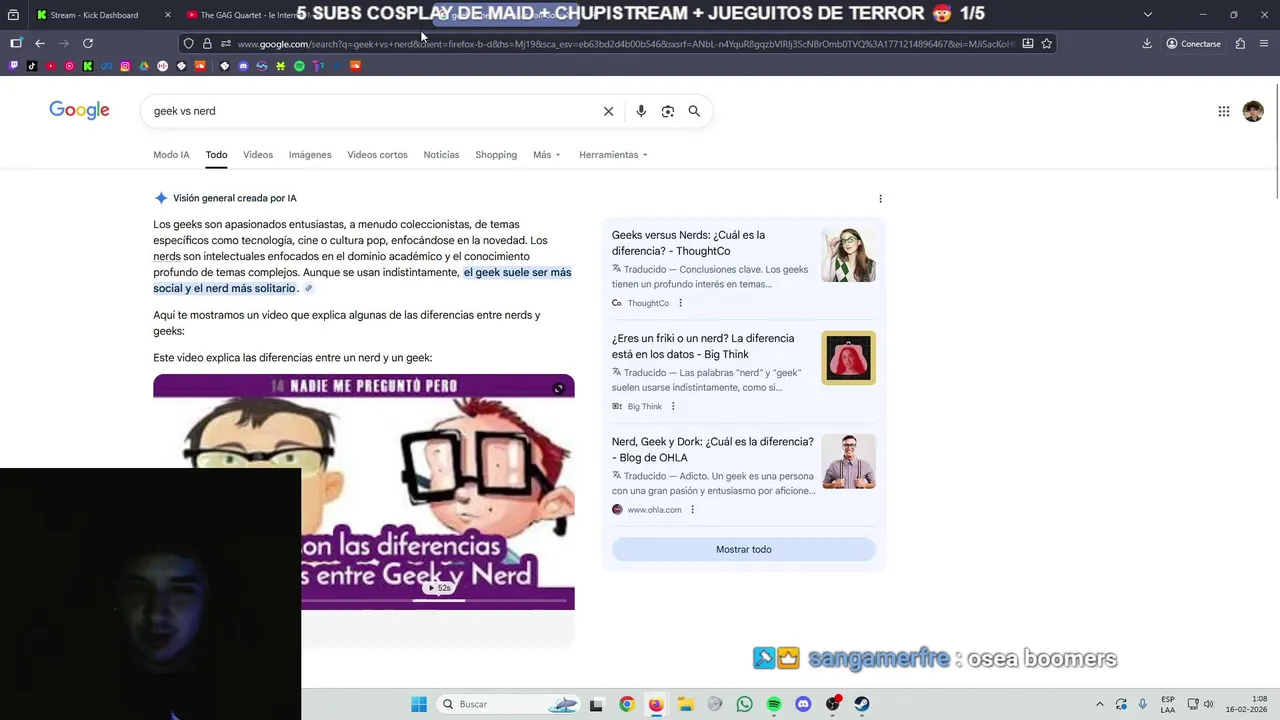Image resolution: width=1280 pixels, height=720 pixels.
Task: Switch to Modo IA tab
Action: click(171, 155)
